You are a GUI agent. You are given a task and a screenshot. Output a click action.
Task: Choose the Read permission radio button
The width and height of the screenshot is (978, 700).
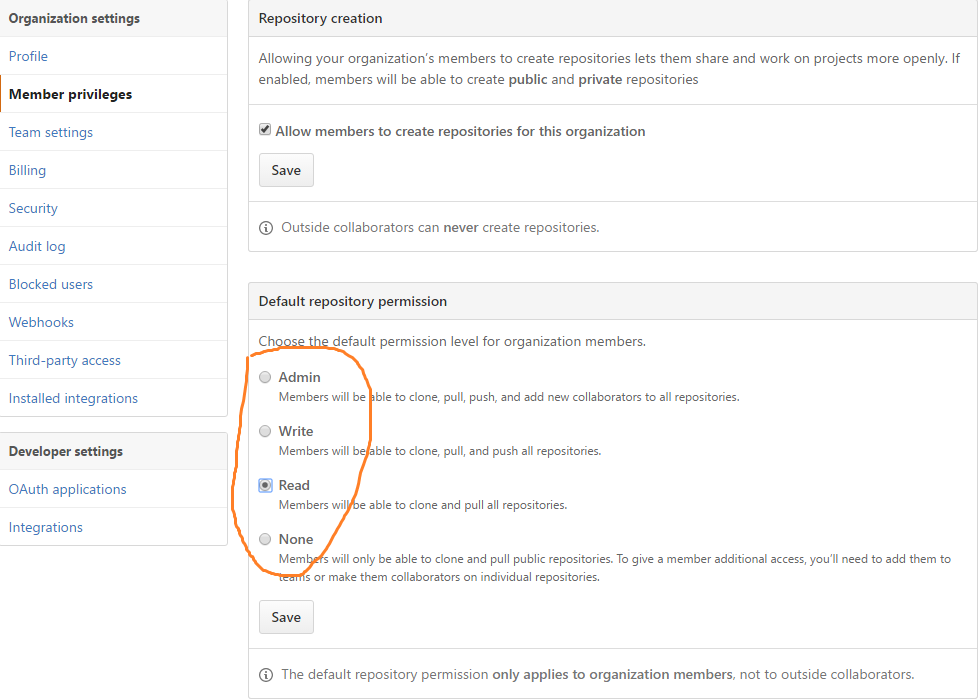pyautogui.click(x=265, y=485)
